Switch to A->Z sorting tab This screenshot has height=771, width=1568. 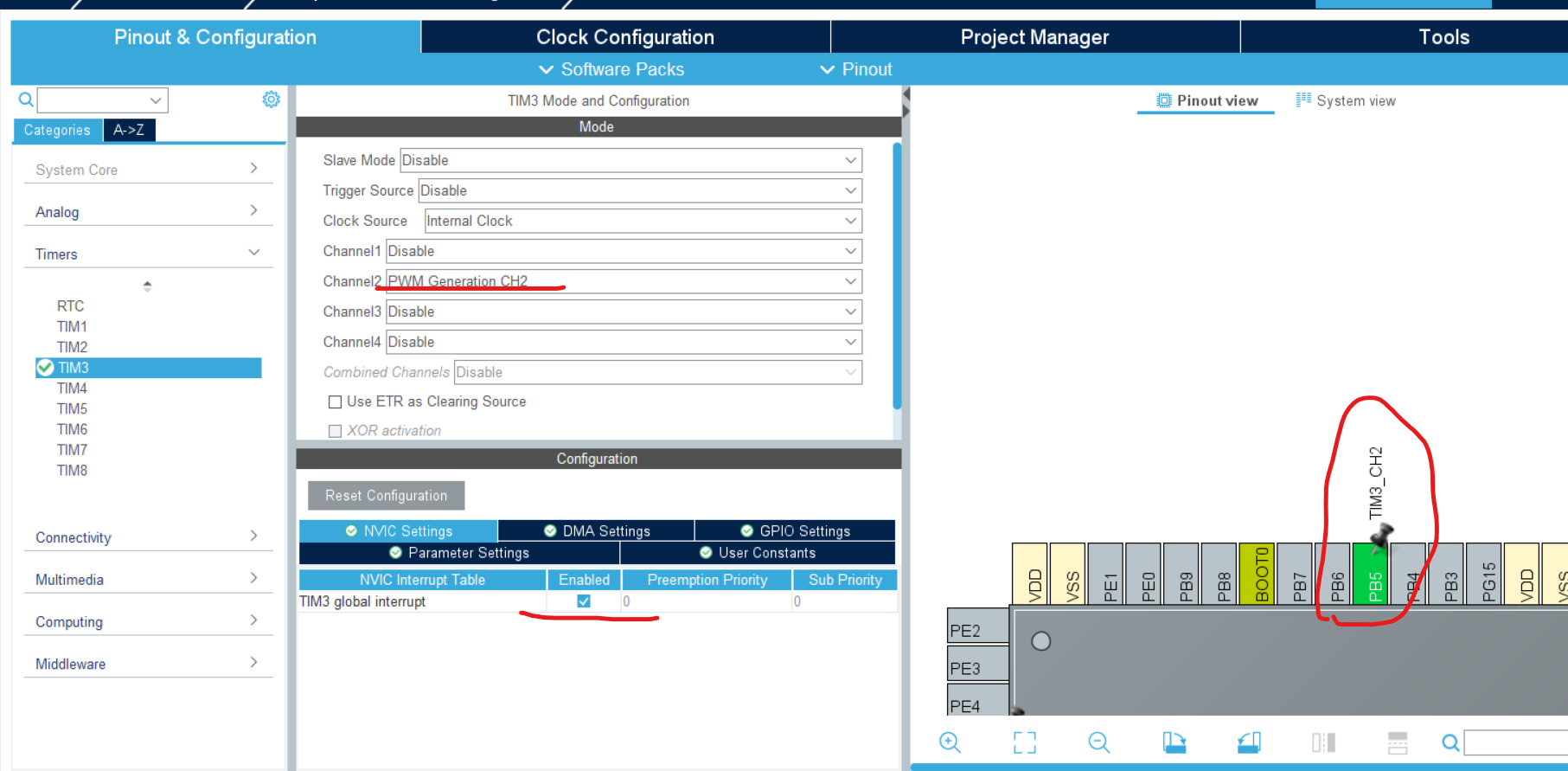[x=129, y=130]
